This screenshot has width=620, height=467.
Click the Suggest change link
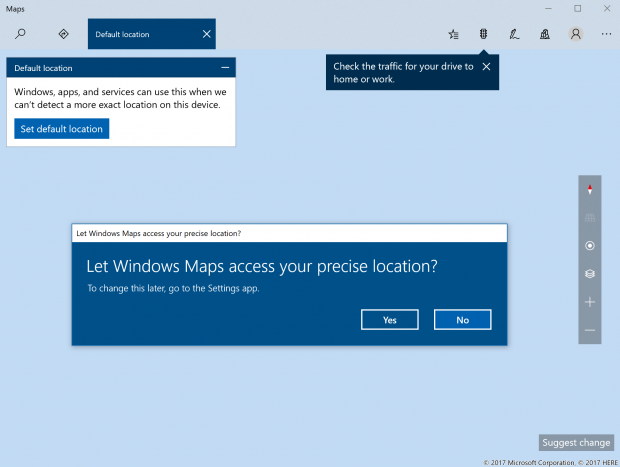tap(576, 442)
